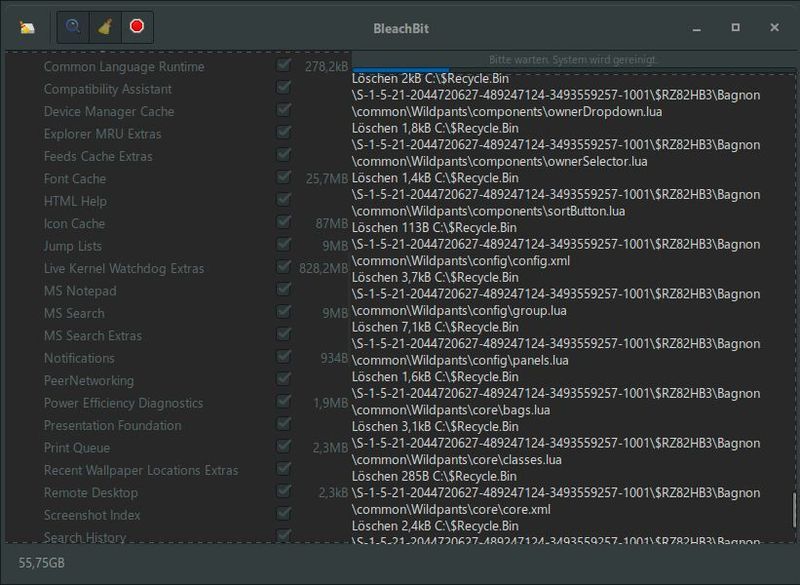
Task: Click the ownerSelector.lua log line
Action: pyautogui.click(x=499, y=162)
